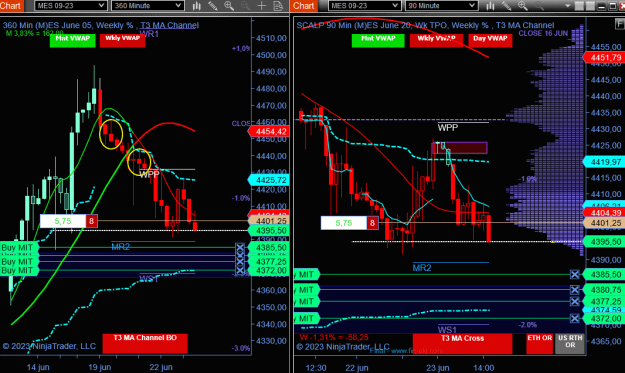
Task: Toggle Wkly VWAP in the 360 Minute chart
Action: 122,40
